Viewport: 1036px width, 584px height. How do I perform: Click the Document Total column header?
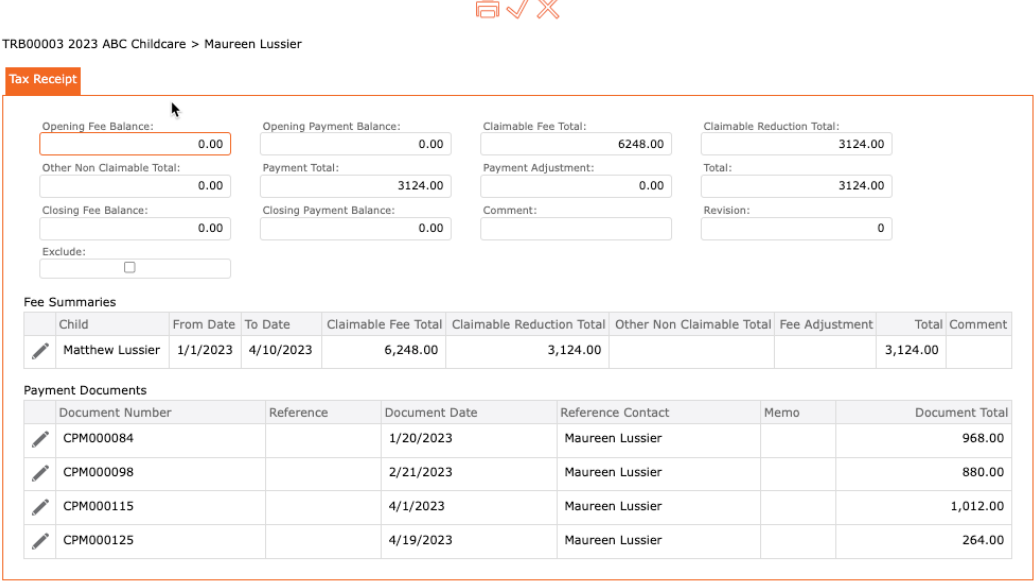tap(924, 412)
